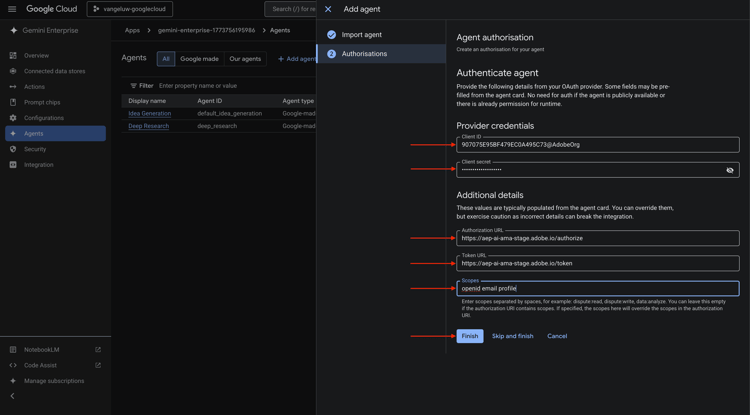
Task: Click the step 2 number badge
Action: tap(331, 54)
